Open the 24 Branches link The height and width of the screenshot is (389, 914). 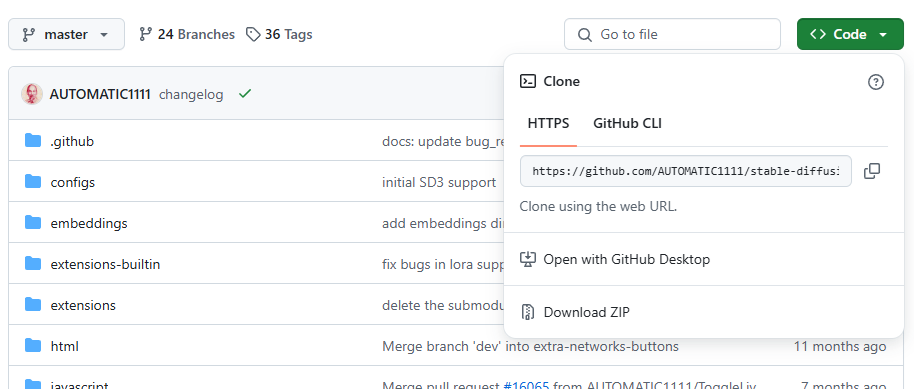pyautogui.click(x=187, y=34)
